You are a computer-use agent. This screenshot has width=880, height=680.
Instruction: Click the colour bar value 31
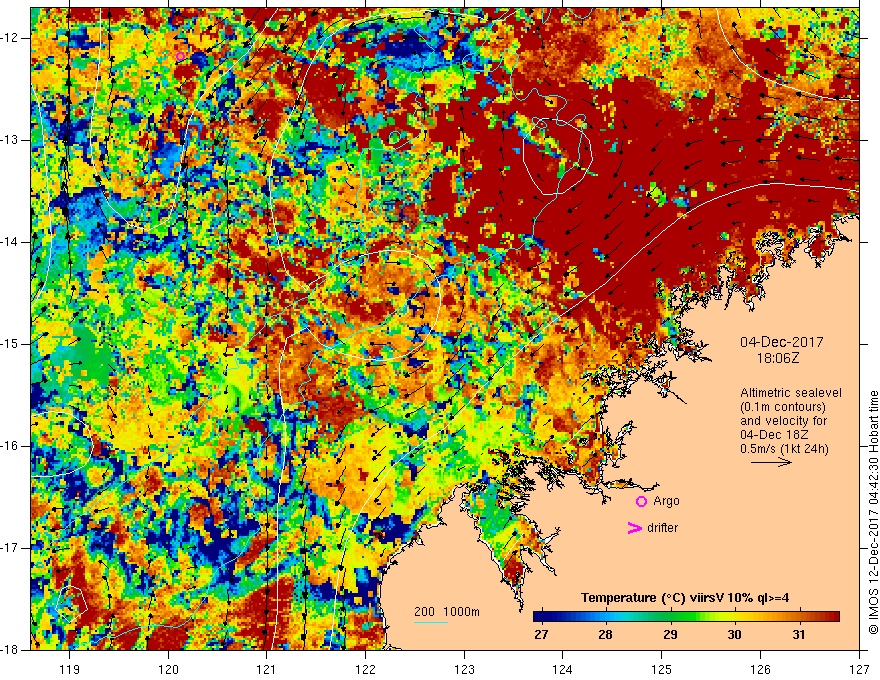click(799, 635)
